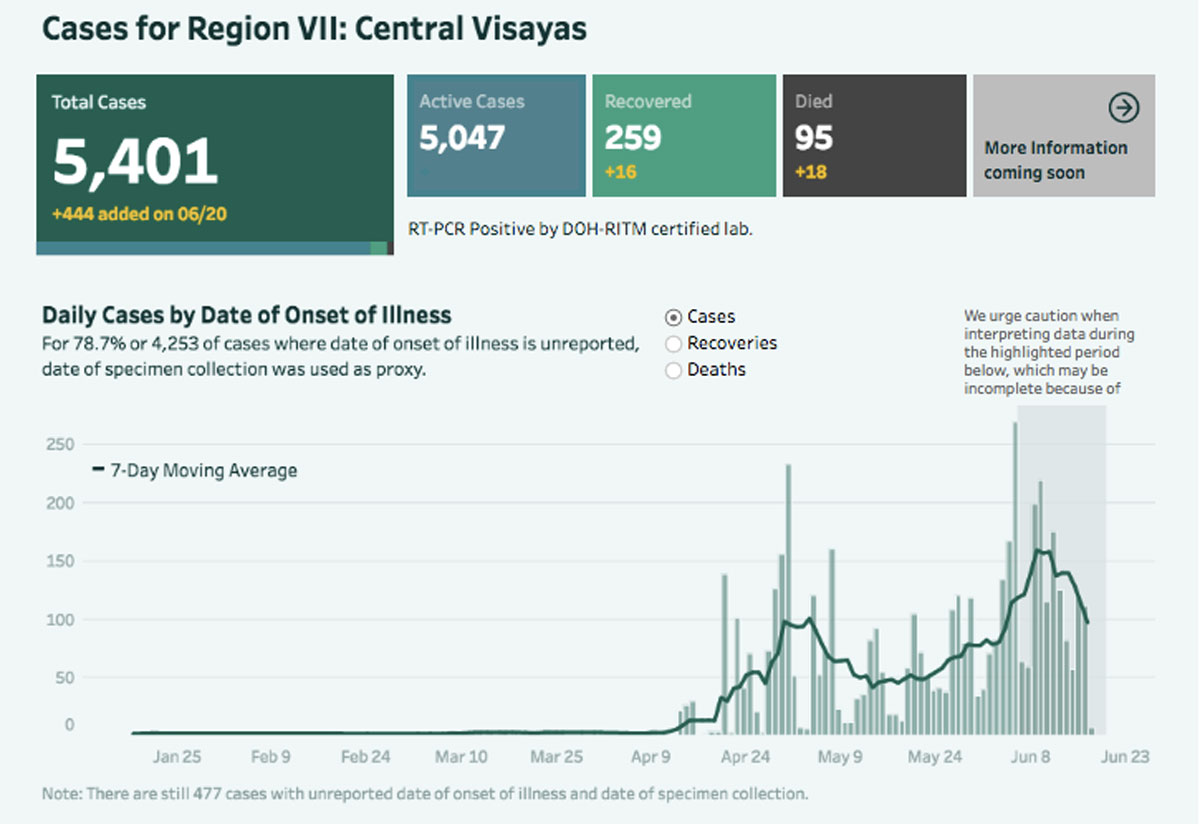Click the Died 95 tile
1200x824 pixels.
(x=873, y=135)
